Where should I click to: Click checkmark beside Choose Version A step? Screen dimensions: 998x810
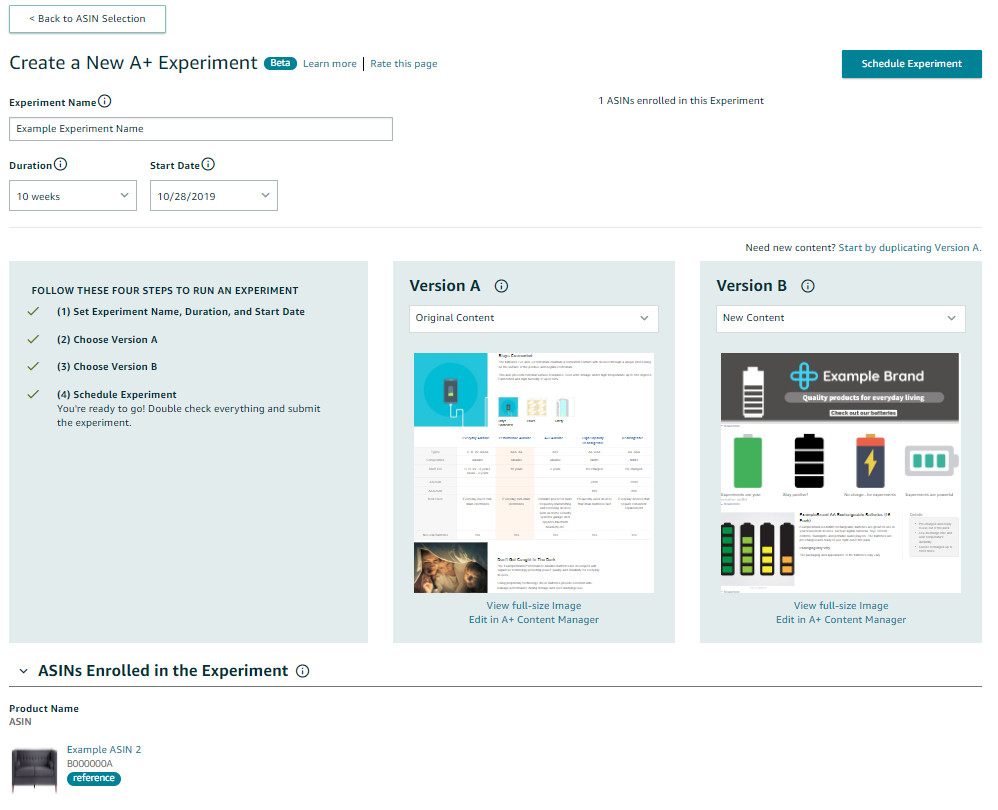click(x=33, y=340)
